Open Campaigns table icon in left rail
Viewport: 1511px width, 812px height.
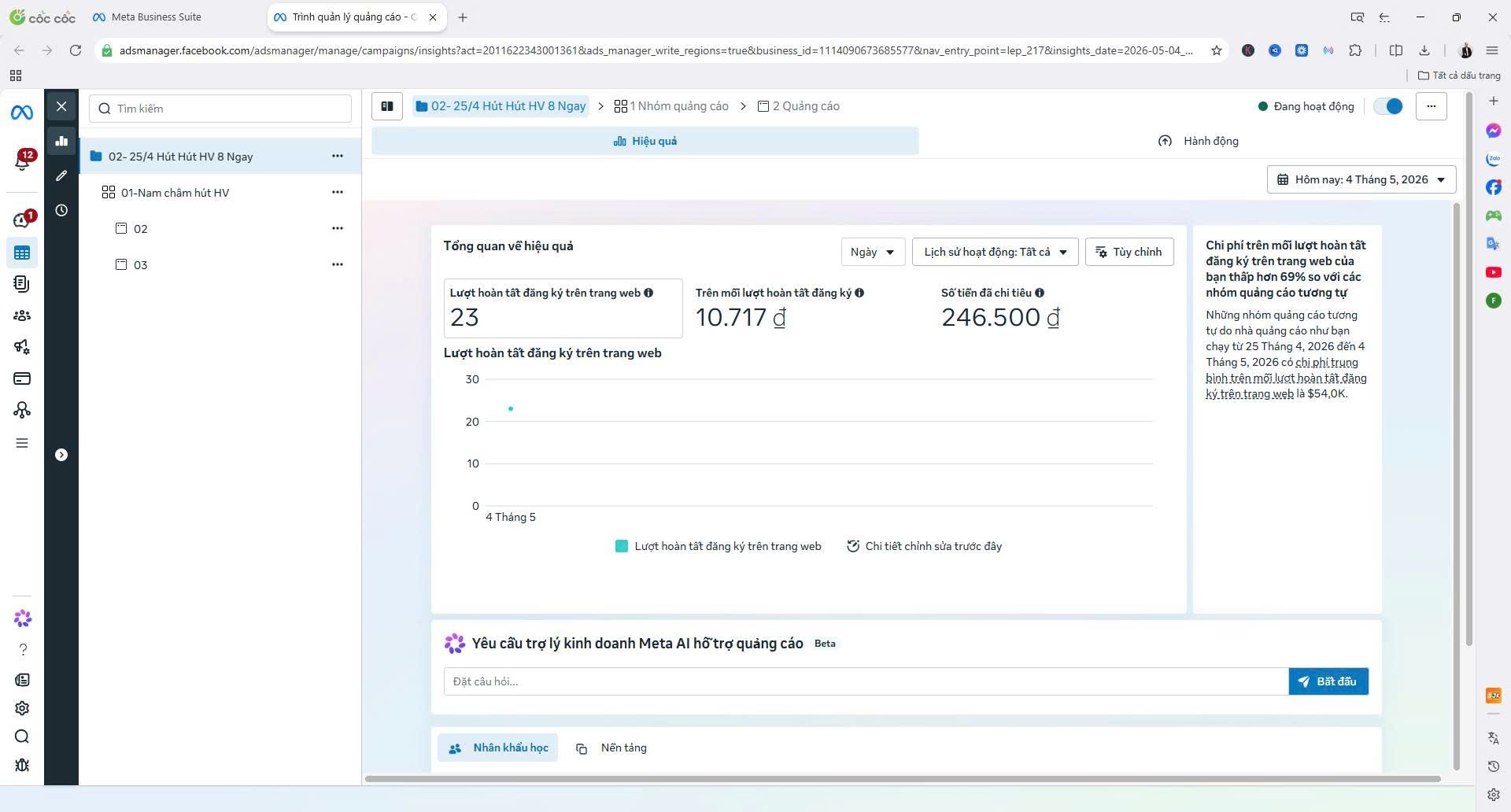click(22, 253)
